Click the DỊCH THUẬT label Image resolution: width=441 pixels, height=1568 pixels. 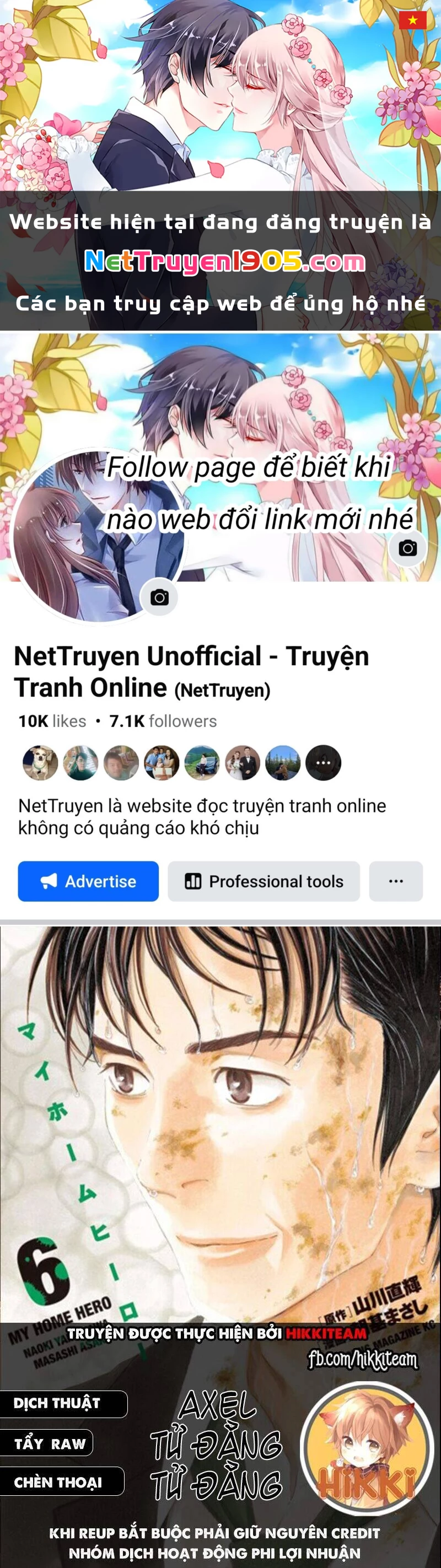click(57, 1403)
